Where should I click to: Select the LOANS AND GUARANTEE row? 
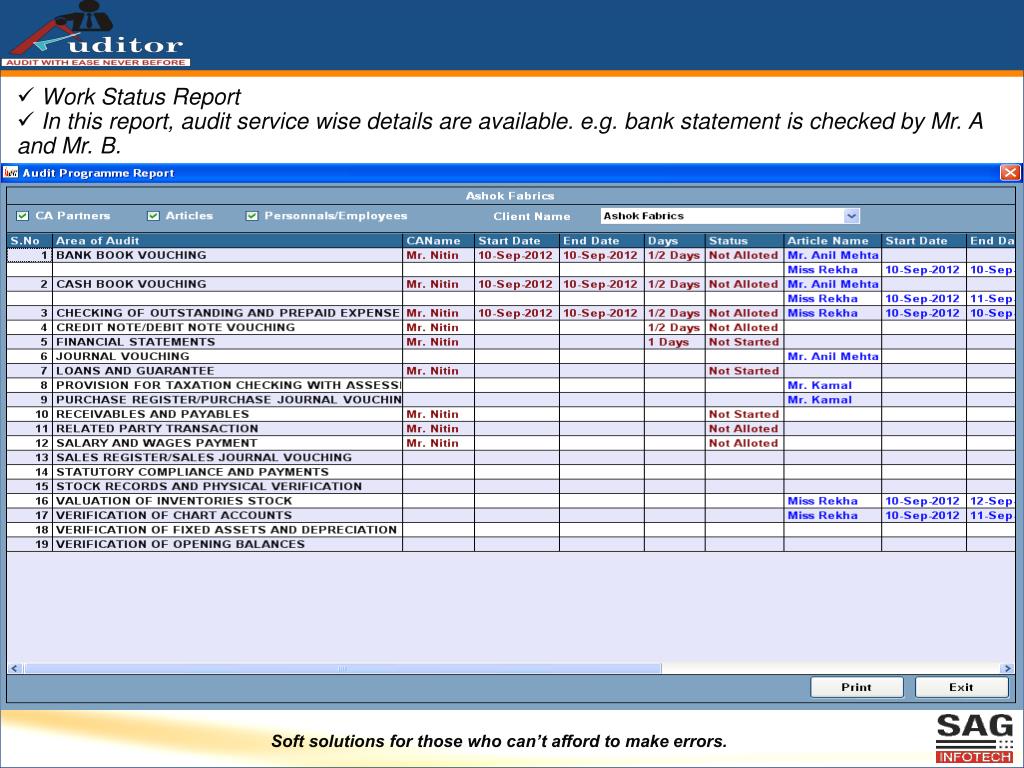[x=511, y=370]
